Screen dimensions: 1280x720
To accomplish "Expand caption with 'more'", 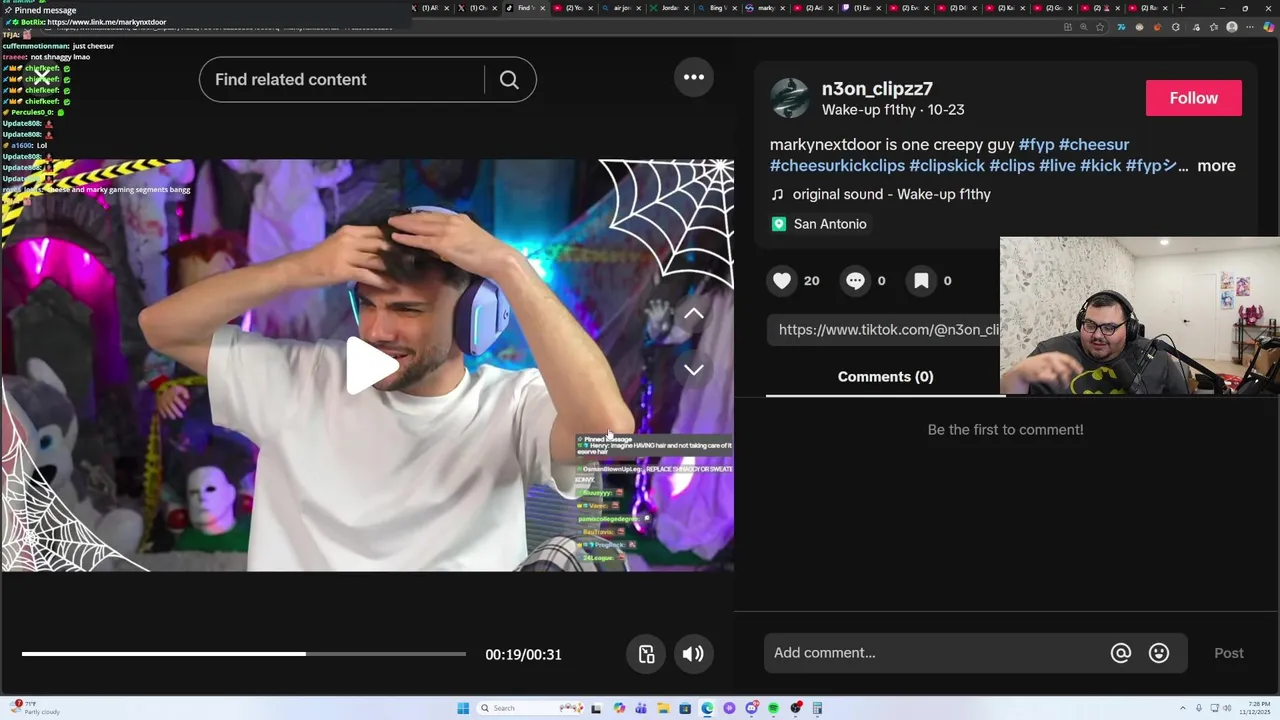I will (1216, 166).
